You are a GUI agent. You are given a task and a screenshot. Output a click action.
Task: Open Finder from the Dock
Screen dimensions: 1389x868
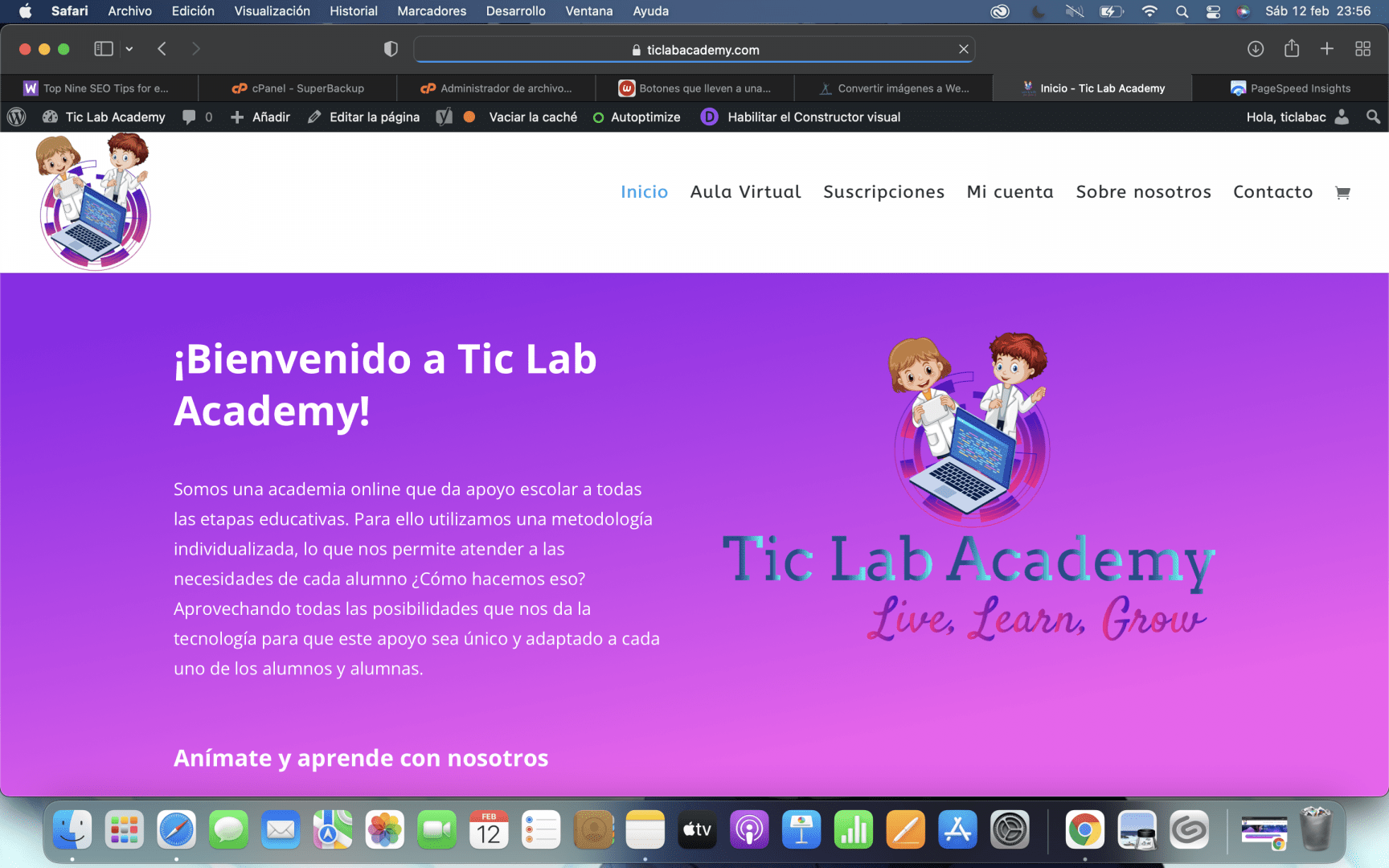pyautogui.click(x=72, y=829)
